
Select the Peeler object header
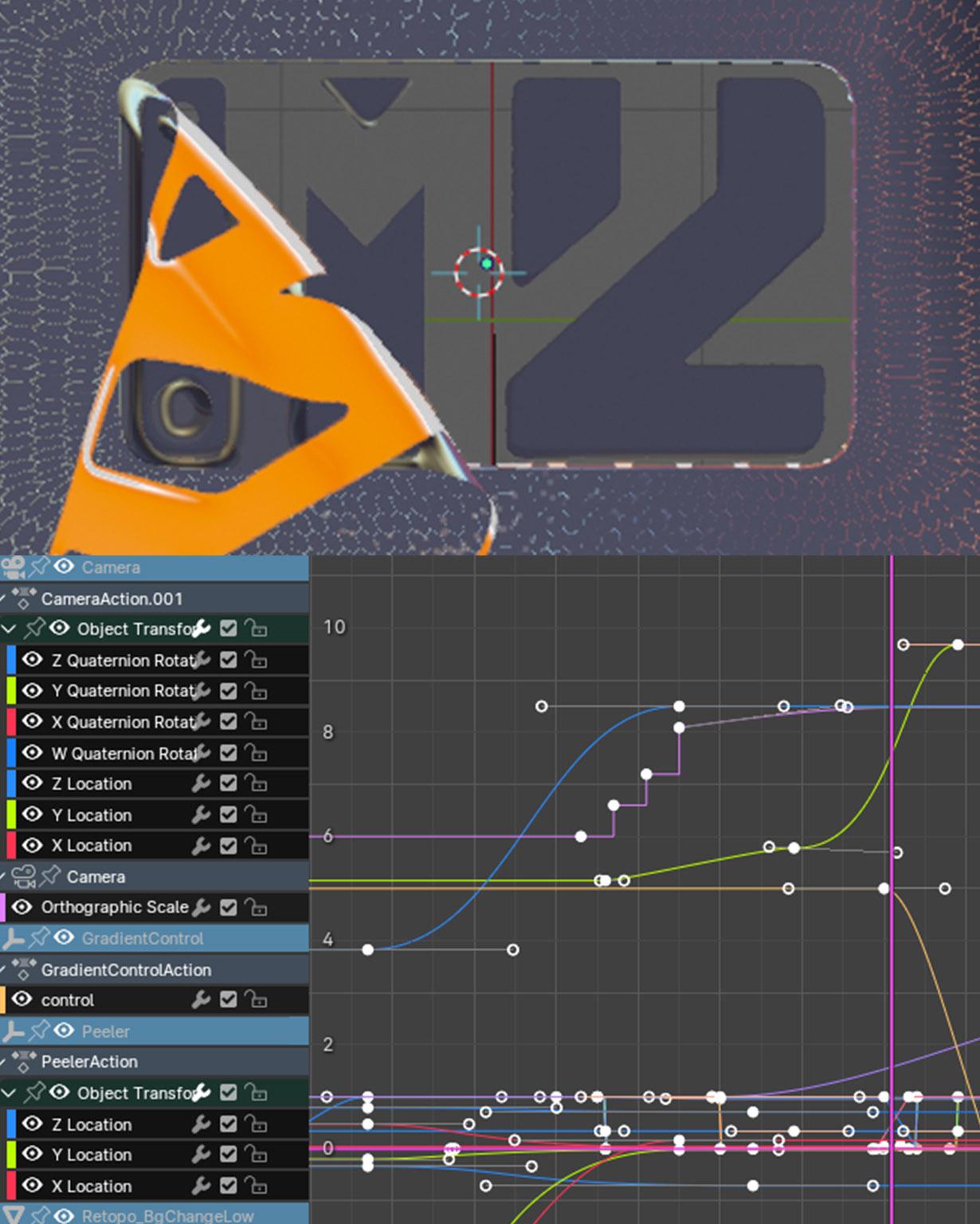tap(154, 1030)
